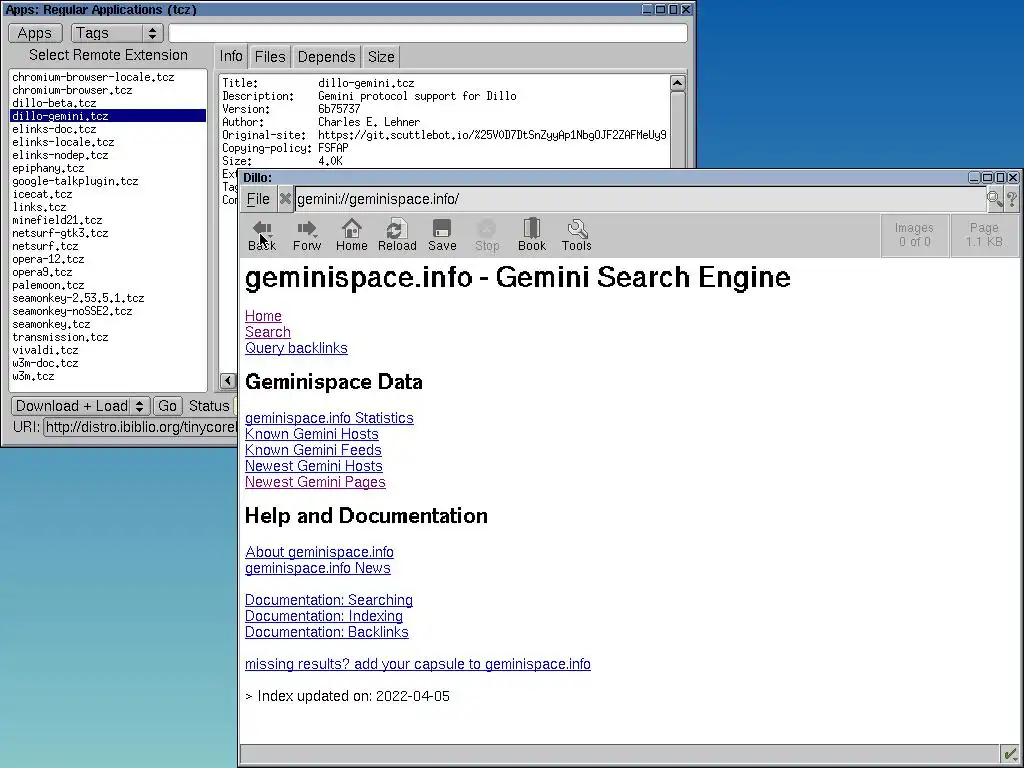Switch to the Files tab

click(x=270, y=57)
